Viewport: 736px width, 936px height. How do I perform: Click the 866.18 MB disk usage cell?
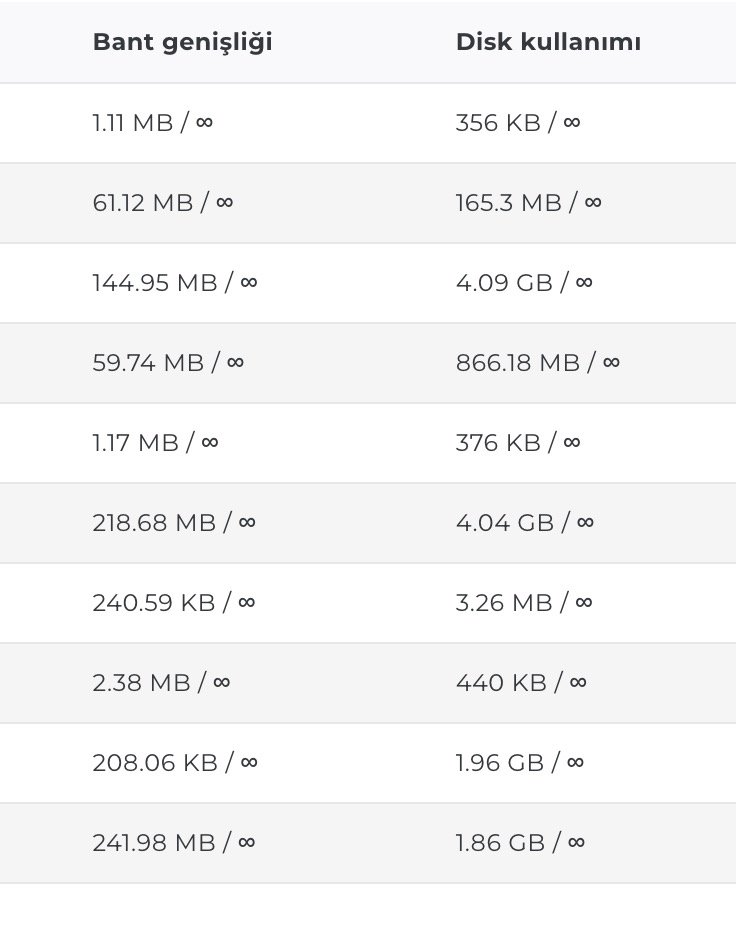coord(538,363)
